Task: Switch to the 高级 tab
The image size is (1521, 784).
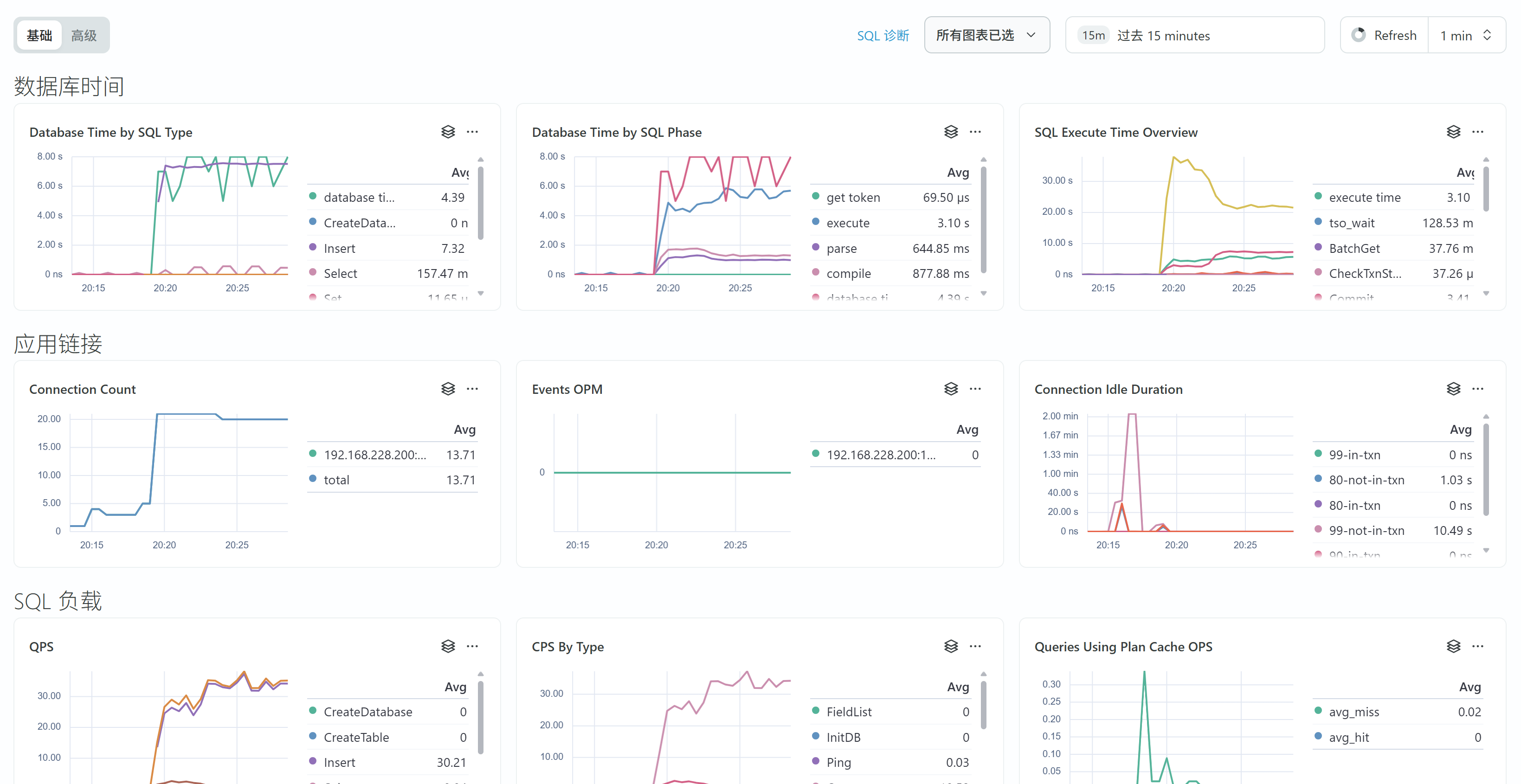Action: [x=84, y=35]
